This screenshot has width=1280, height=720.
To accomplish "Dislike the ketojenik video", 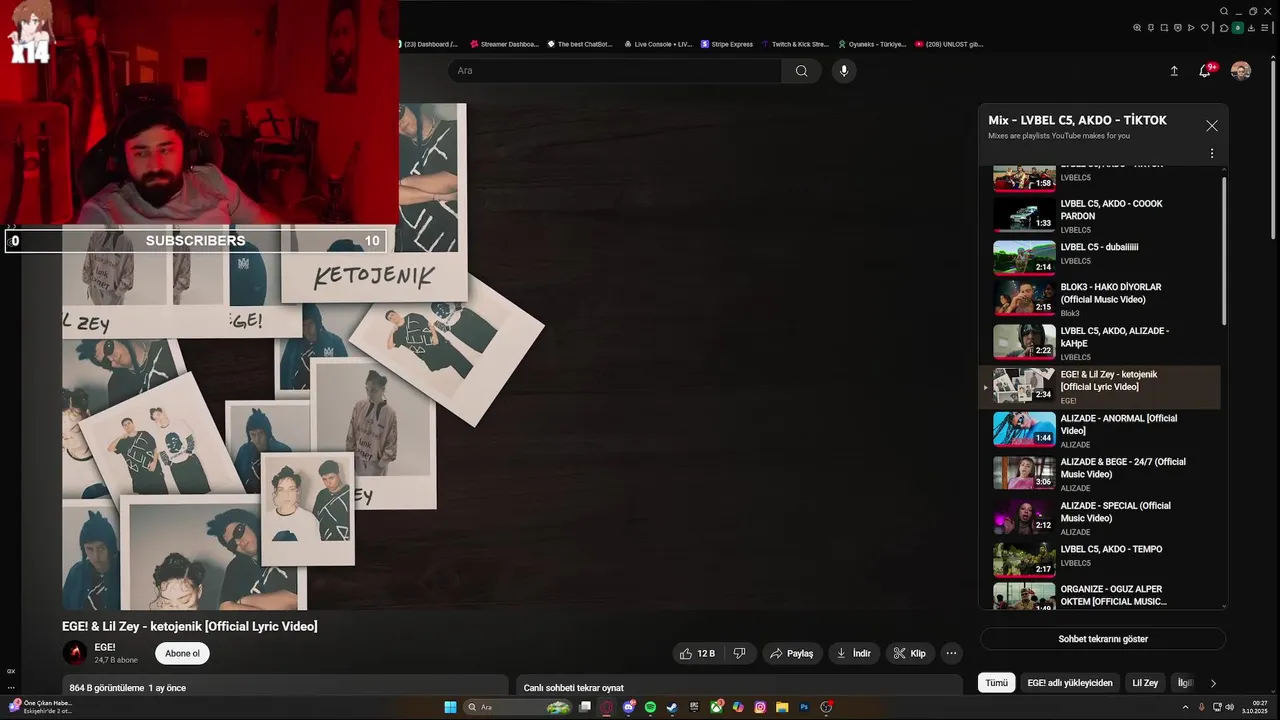I will pos(740,653).
